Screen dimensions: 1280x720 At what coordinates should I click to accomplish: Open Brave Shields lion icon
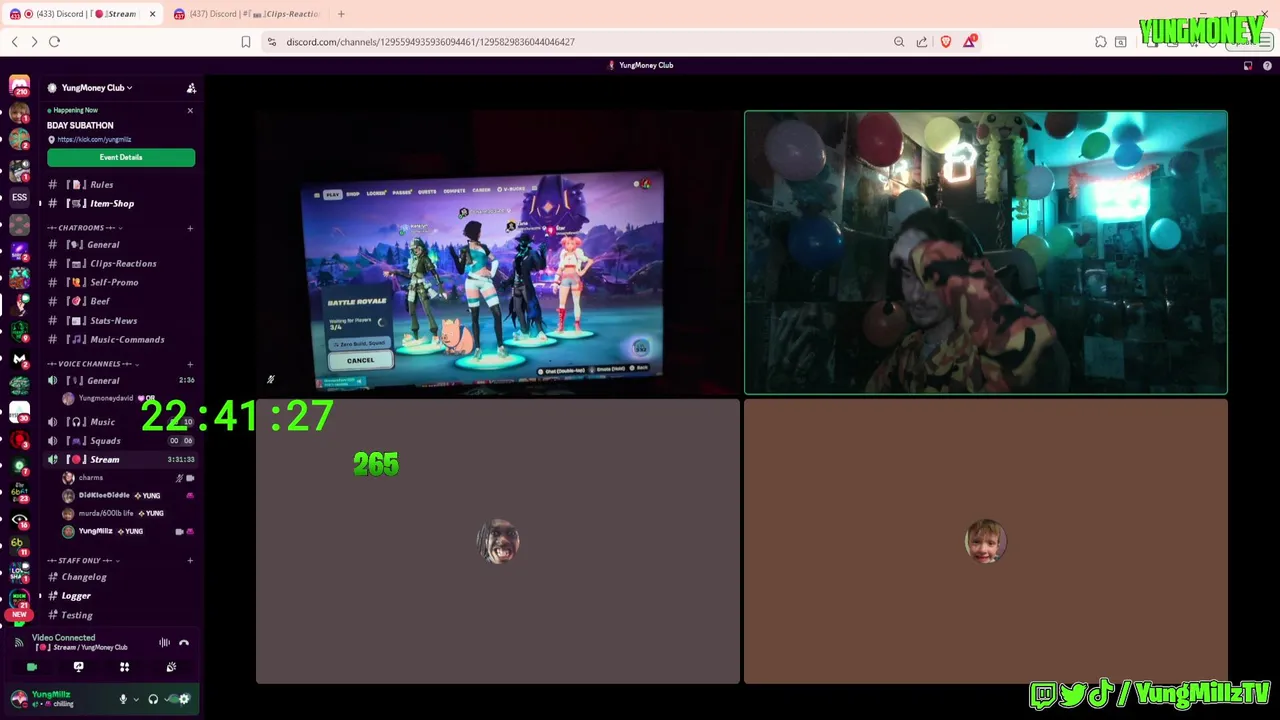point(946,42)
